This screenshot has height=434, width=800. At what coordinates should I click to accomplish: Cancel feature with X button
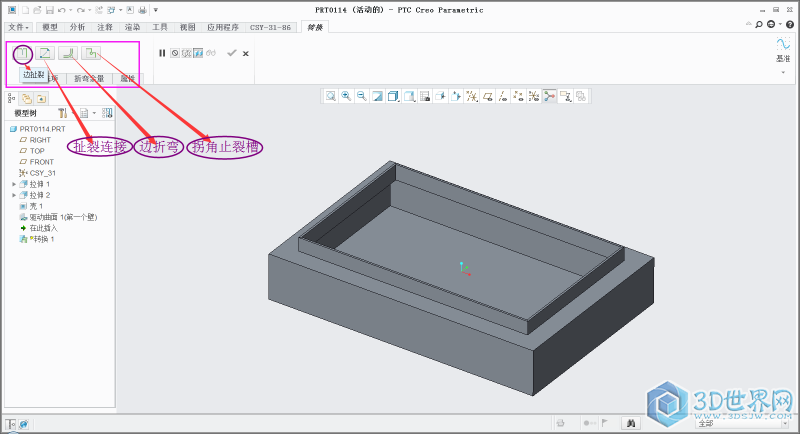(246, 54)
